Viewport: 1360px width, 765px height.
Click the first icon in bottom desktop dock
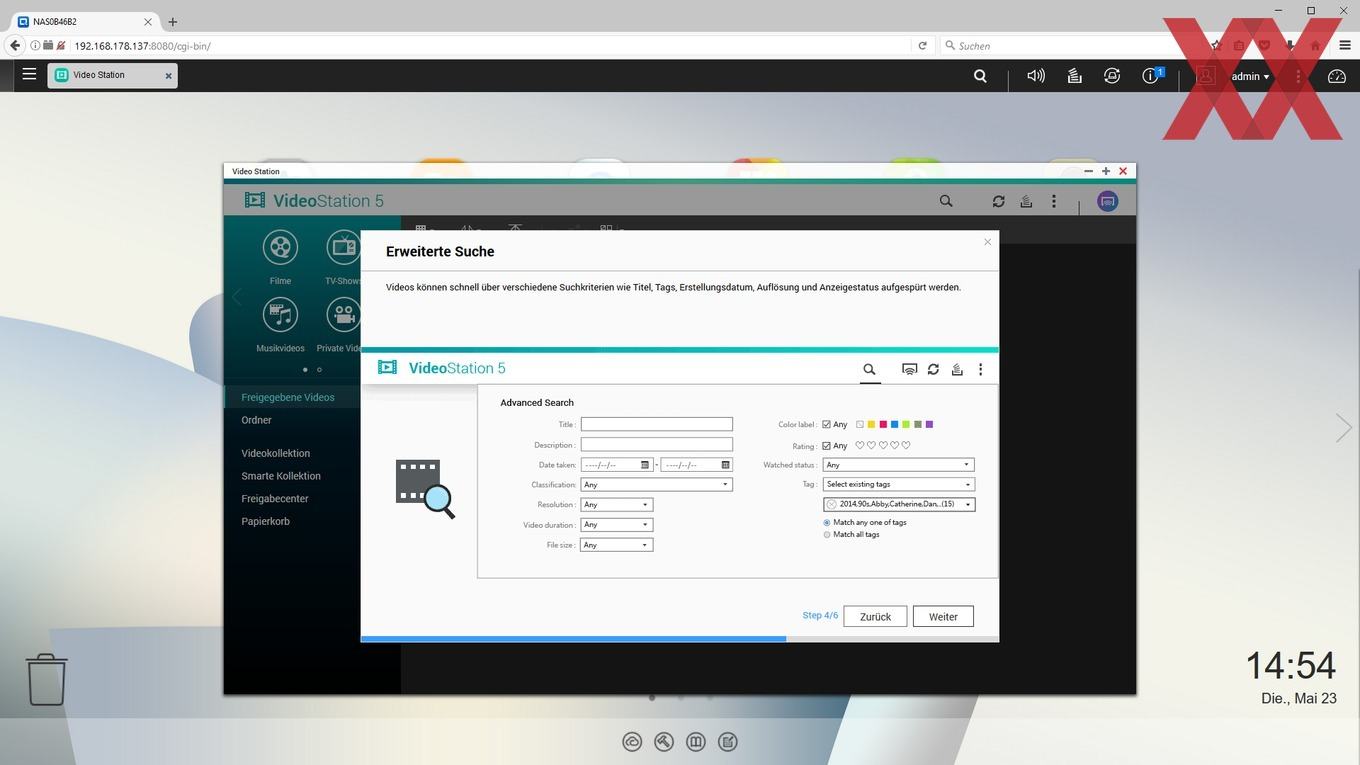coord(632,741)
